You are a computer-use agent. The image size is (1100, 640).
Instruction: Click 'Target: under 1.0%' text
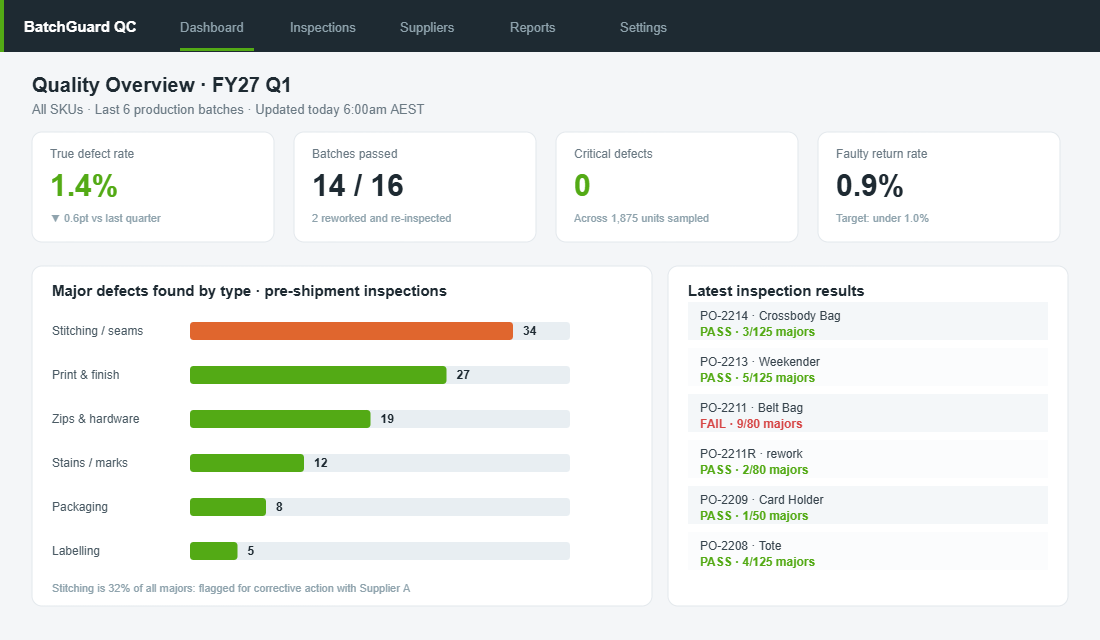click(x=882, y=218)
